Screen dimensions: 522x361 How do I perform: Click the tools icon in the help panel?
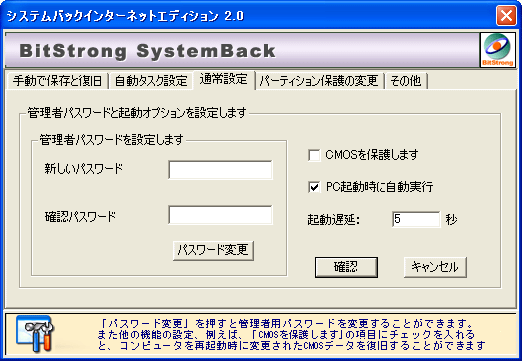tap(35, 334)
